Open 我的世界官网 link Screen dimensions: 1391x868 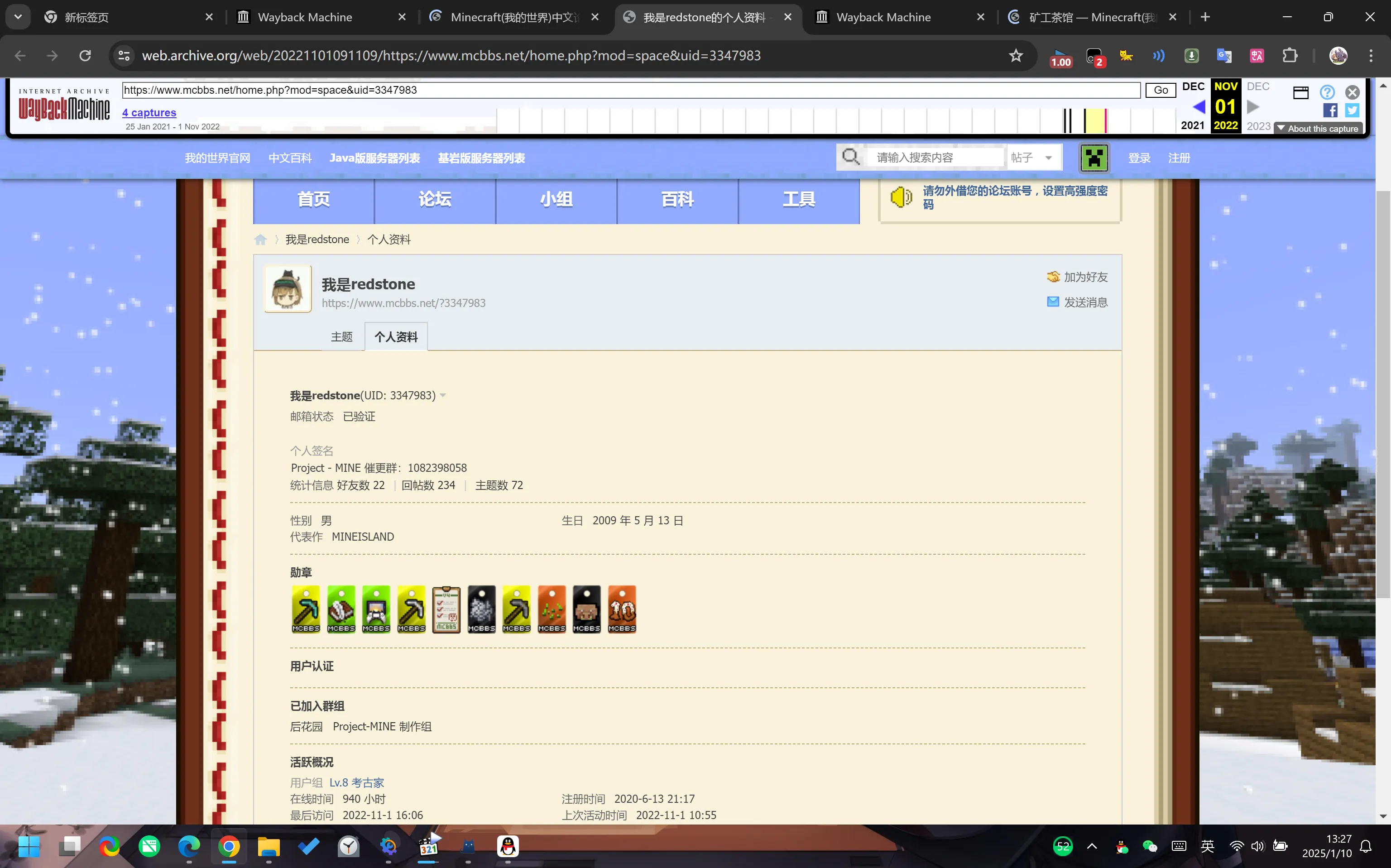(x=217, y=158)
